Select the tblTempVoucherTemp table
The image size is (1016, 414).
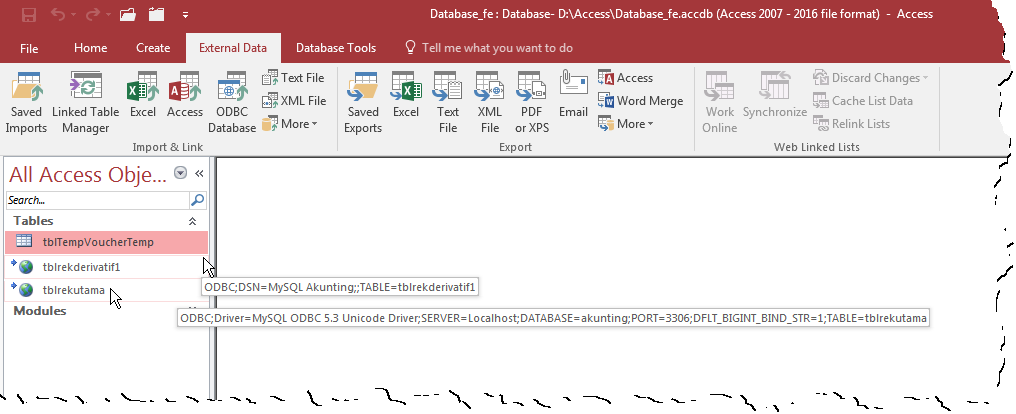pos(107,242)
